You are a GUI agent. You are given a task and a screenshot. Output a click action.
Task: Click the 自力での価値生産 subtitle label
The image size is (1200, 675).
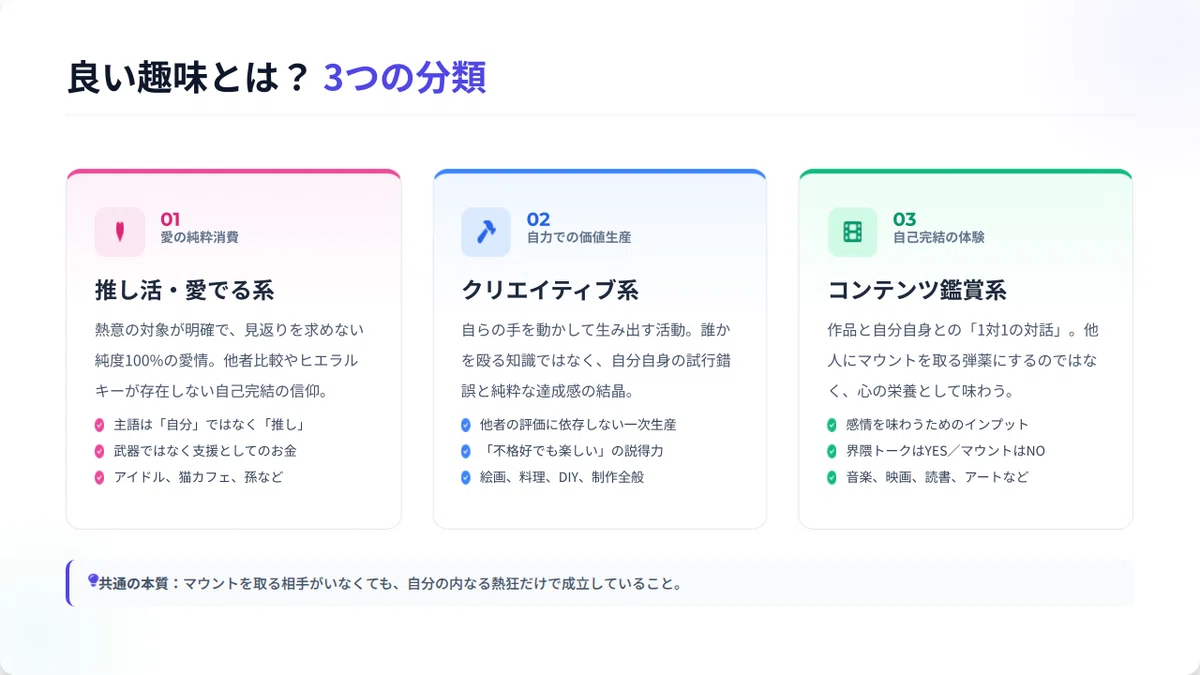(579, 238)
